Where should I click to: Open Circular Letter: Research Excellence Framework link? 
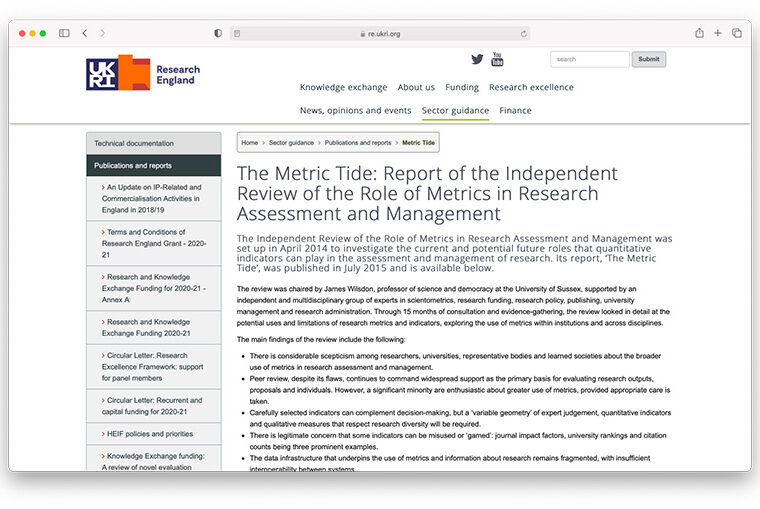coord(152,367)
